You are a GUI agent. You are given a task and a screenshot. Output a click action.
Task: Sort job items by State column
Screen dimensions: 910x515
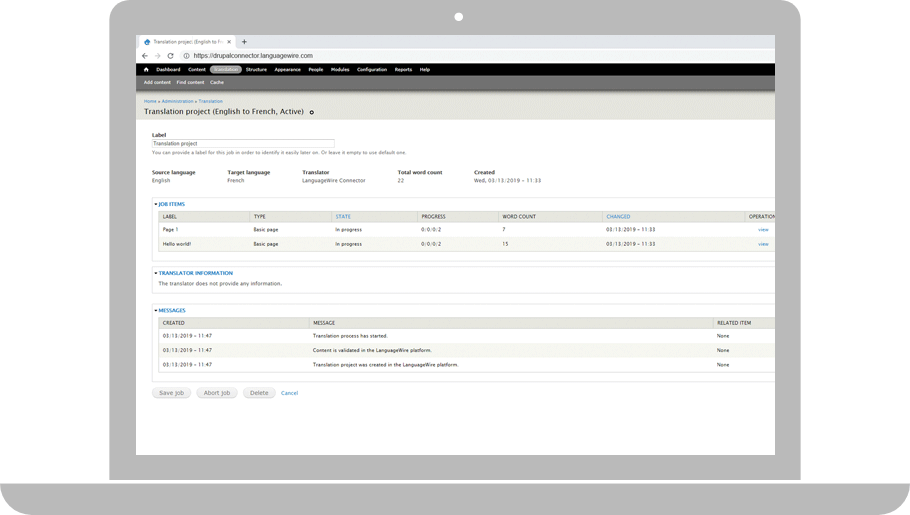click(343, 217)
